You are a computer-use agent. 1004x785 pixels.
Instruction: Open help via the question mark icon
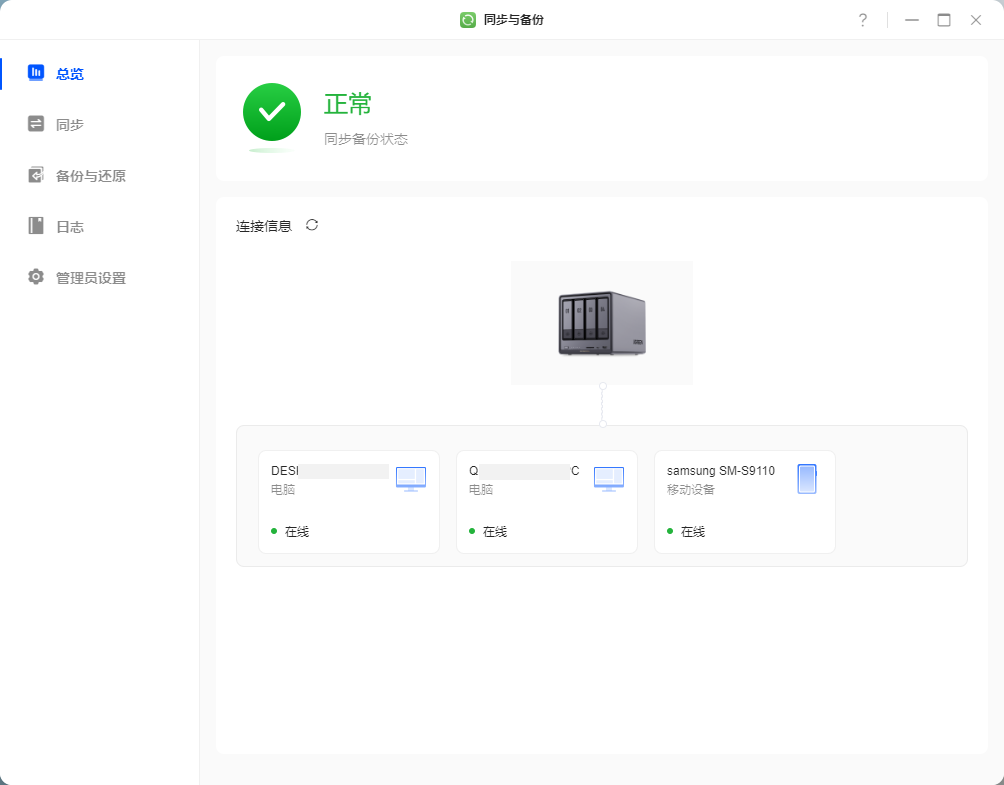[x=862, y=20]
